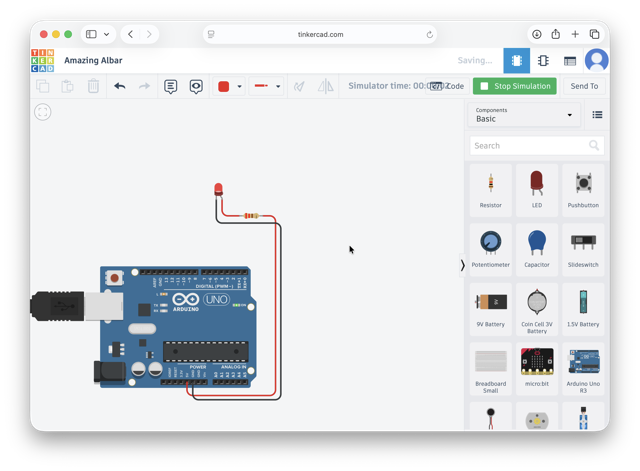Reload the page icon

pos(429,35)
